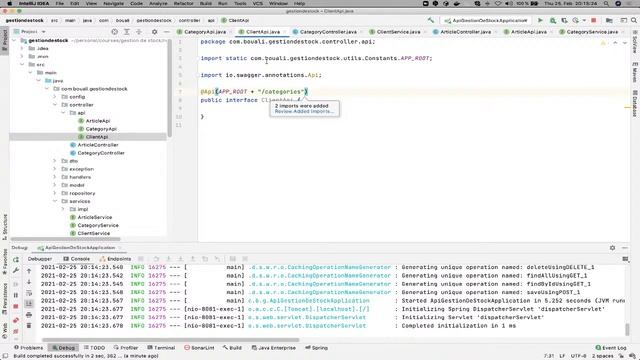
Task: Collapse the controller package
Action: coord(55,105)
